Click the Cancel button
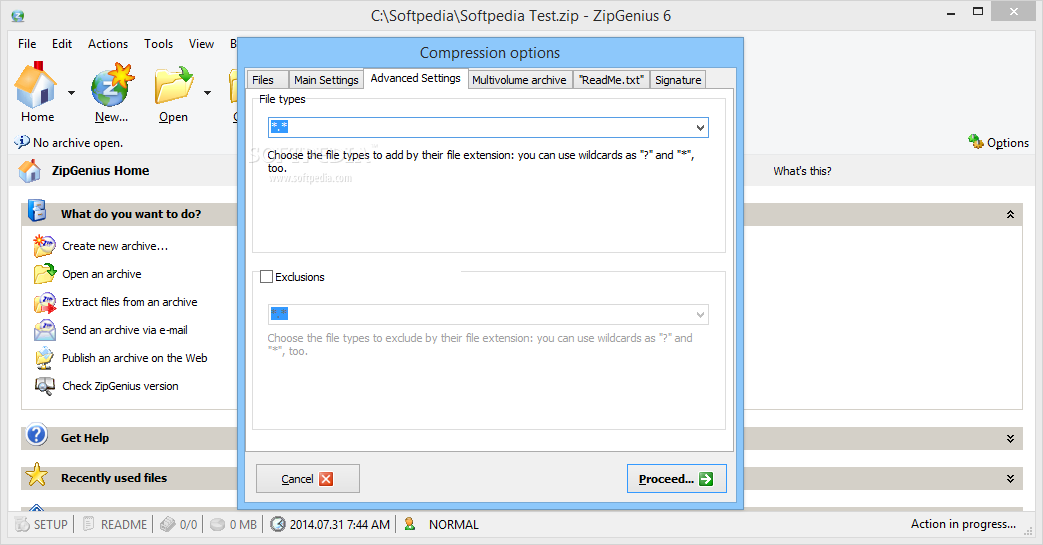The width and height of the screenshot is (1043, 545). pyautogui.click(x=308, y=478)
